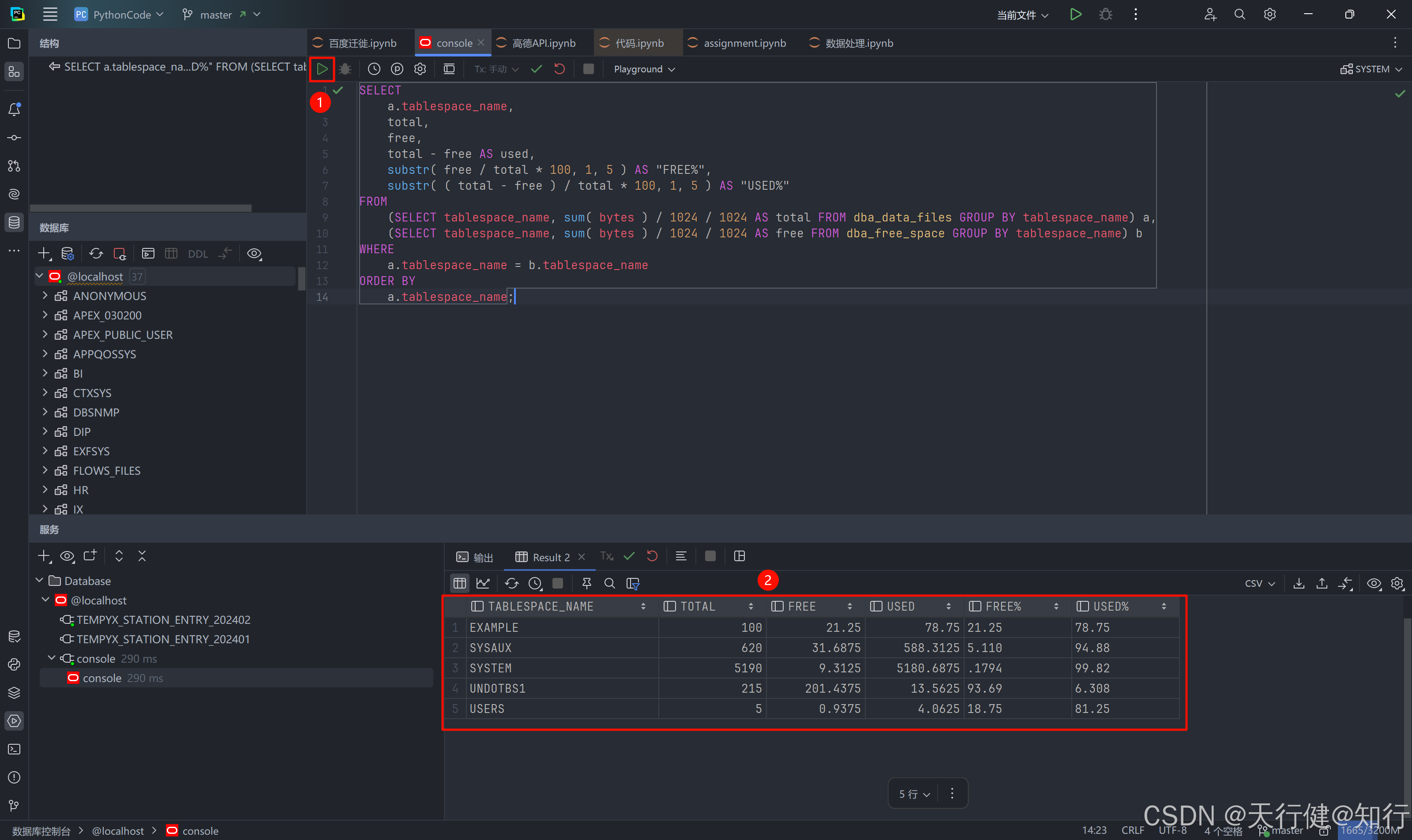Open result grid settings gear
This screenshot has height=840, width=1412.
coord(1397,583)
